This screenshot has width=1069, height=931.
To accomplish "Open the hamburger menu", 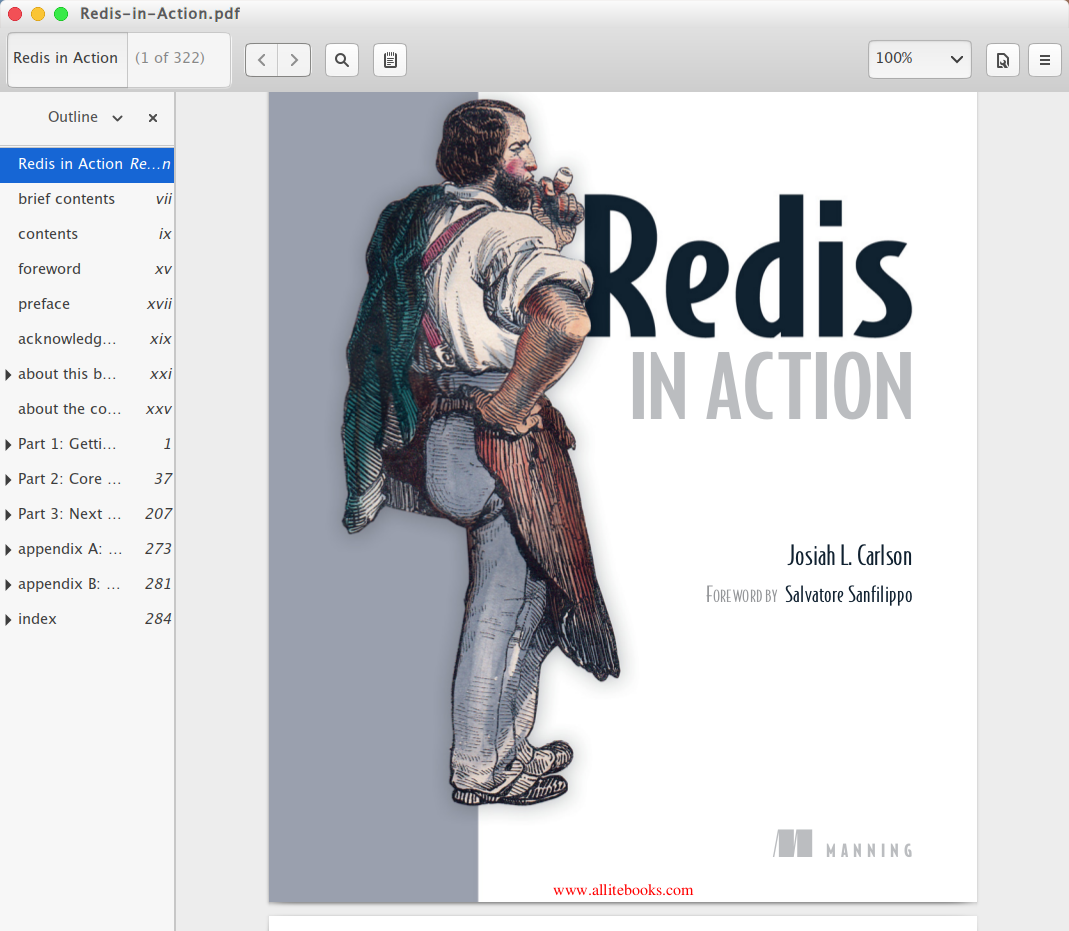I will click(x=1044, y=60).
